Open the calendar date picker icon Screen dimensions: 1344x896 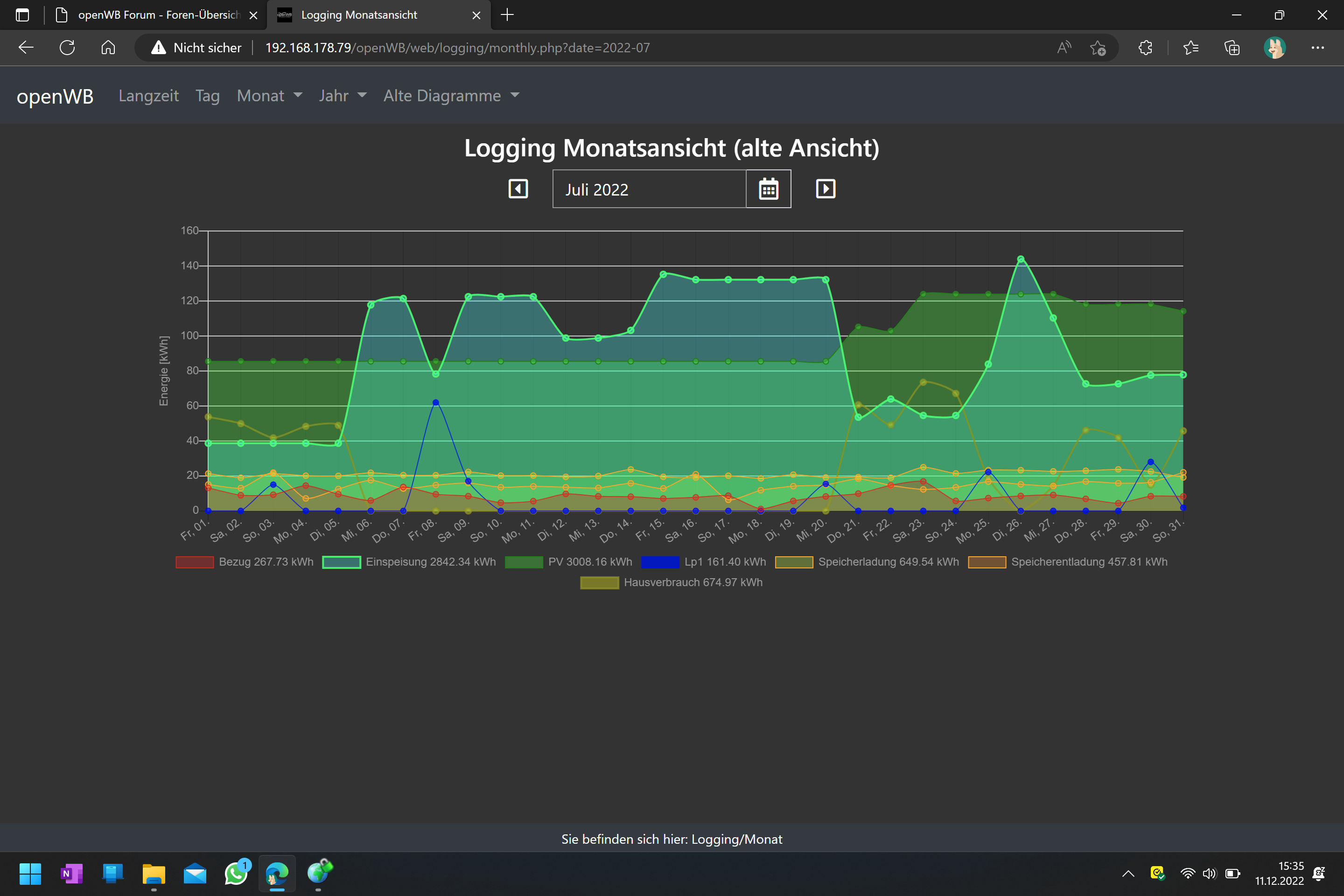(768, 189)
